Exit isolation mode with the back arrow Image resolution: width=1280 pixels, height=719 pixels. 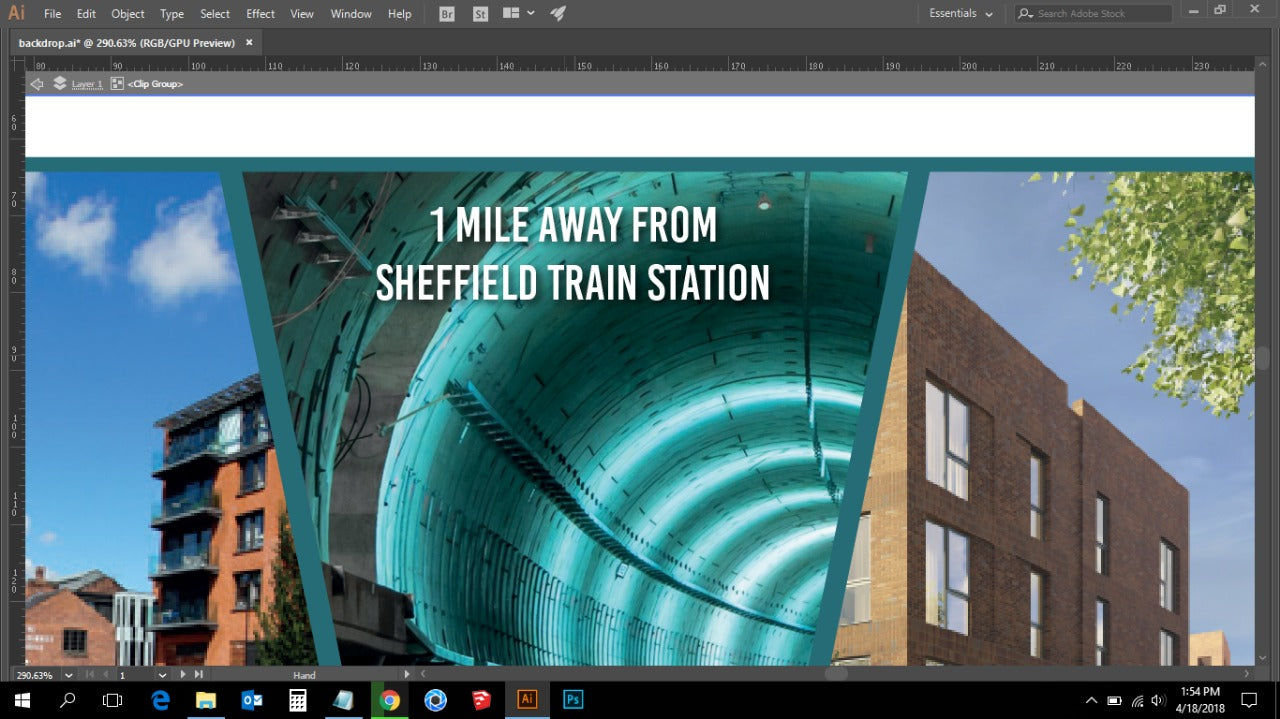click(37, 84)
